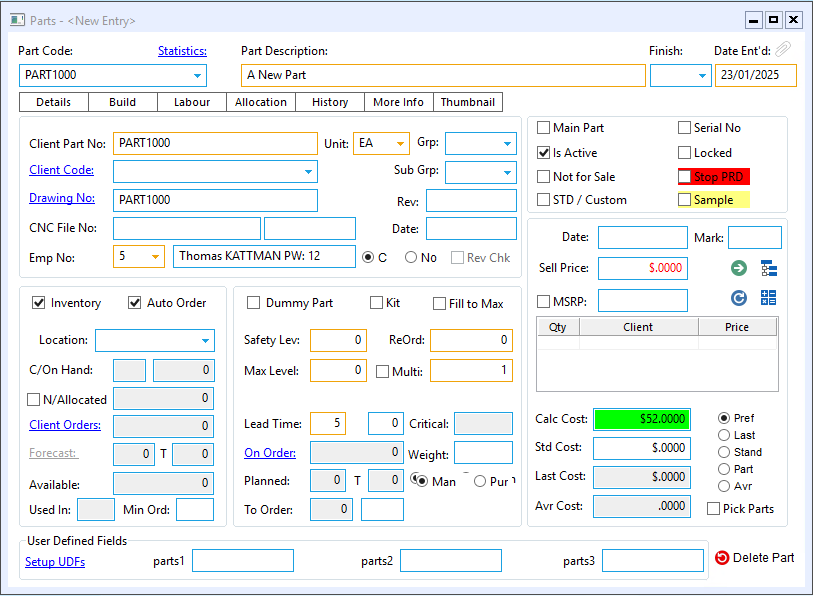This screenshot has height=596, width=813.
Task: Uncheck the Auto Order checkbox
Action: 134,302
